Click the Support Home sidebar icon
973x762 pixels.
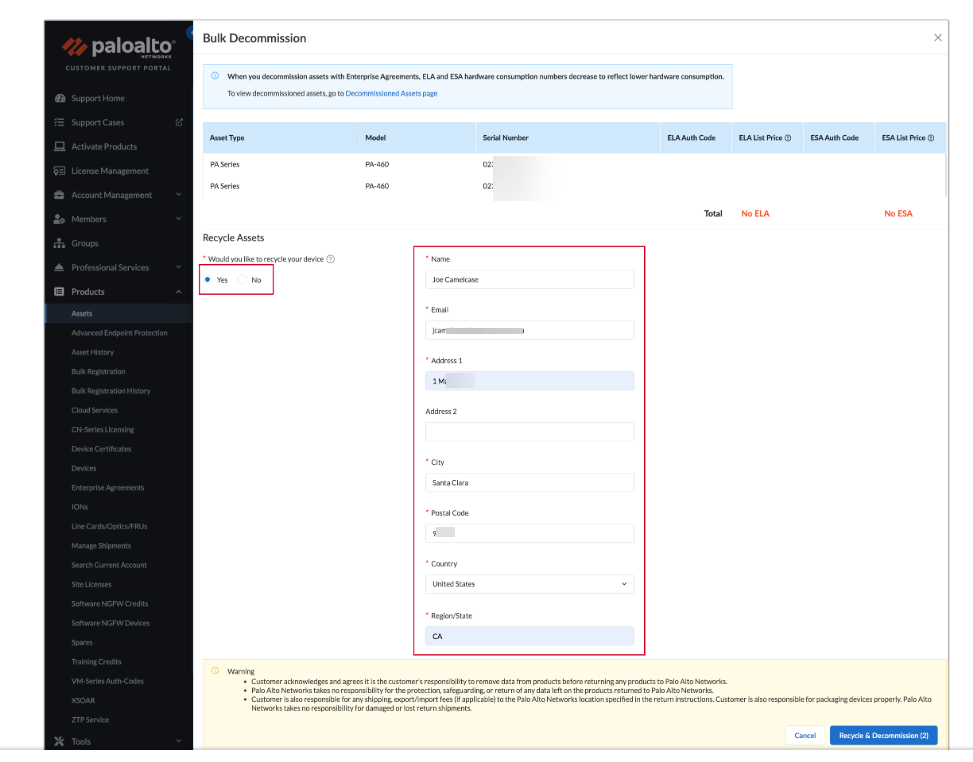pyautogui.click(x=60, y=98)
